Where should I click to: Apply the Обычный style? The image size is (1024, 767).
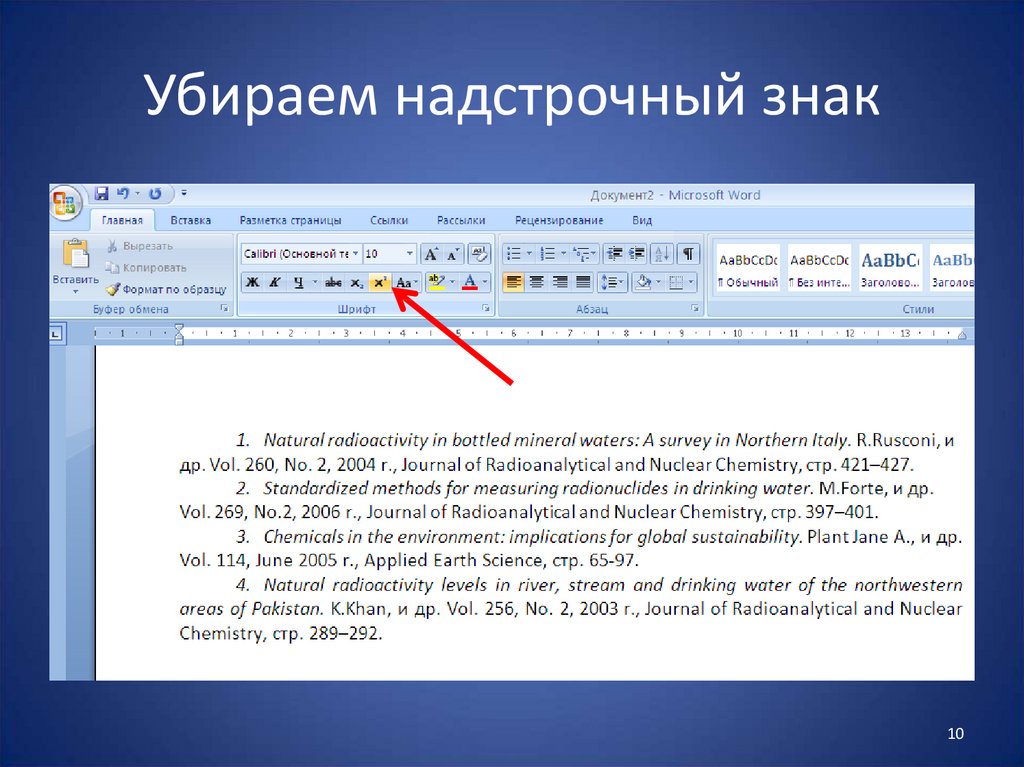pyautogui.click(x=747, y=267)
